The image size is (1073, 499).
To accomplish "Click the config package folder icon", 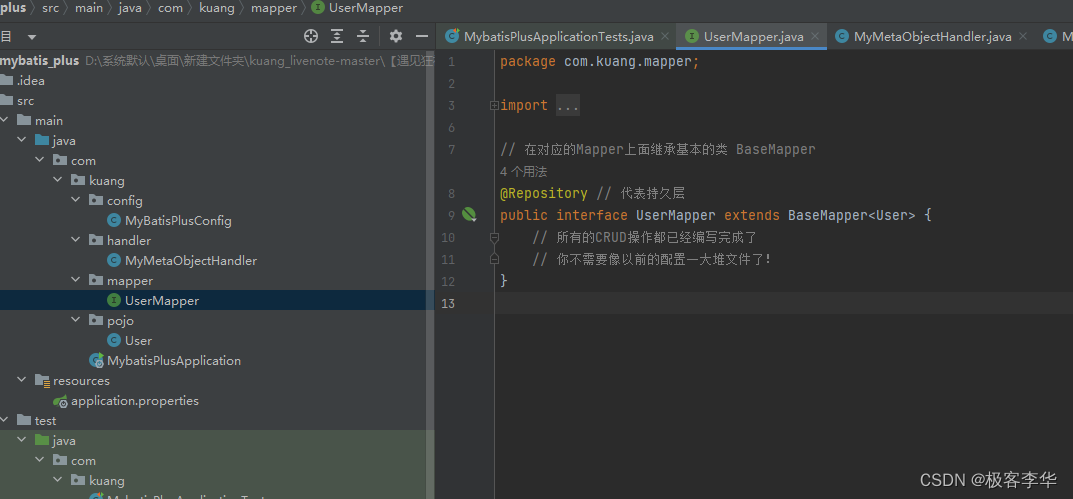I will click(x=96, y=201).
